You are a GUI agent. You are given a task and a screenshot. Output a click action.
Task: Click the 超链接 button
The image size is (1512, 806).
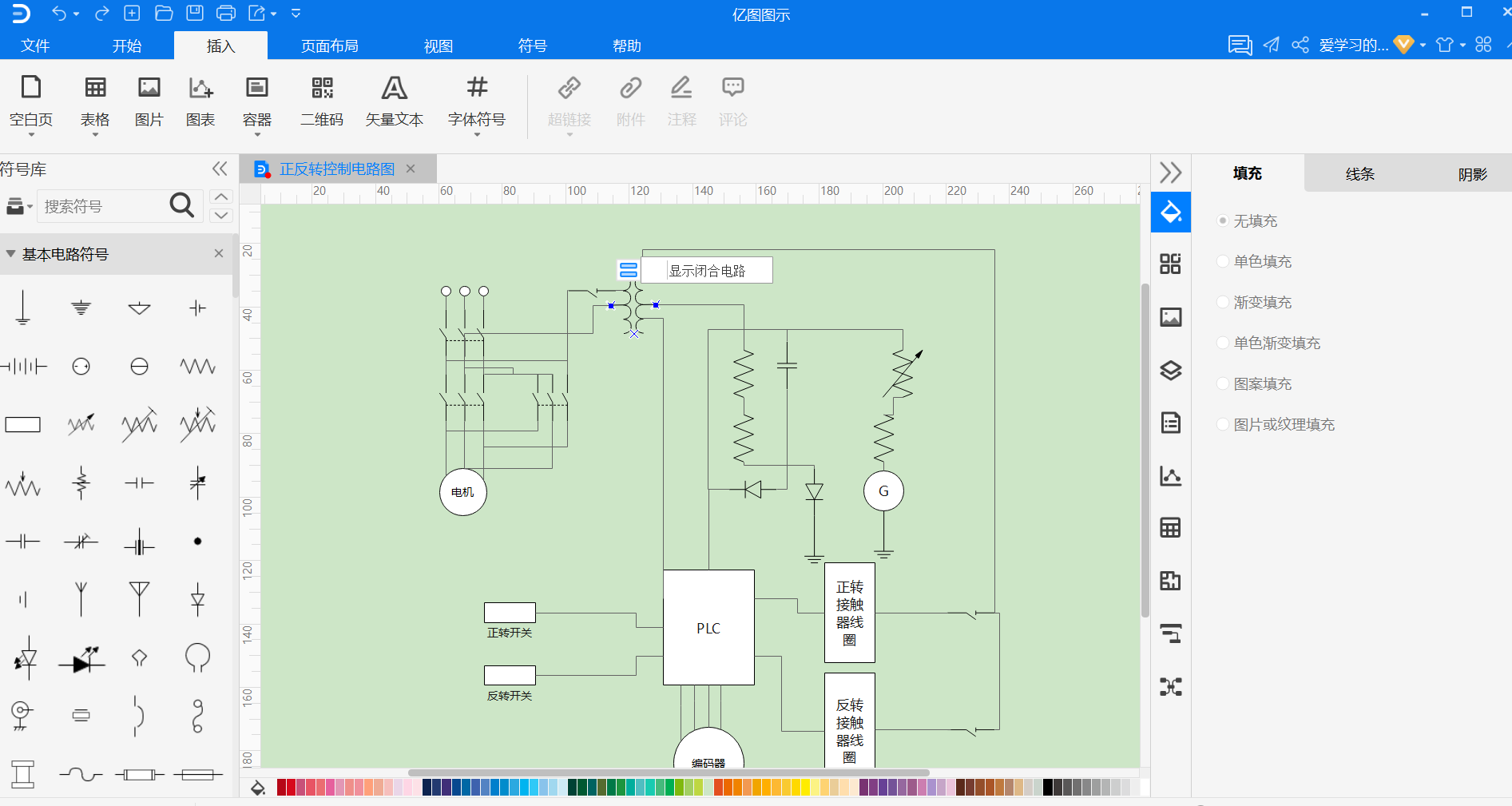coord(569,101)
